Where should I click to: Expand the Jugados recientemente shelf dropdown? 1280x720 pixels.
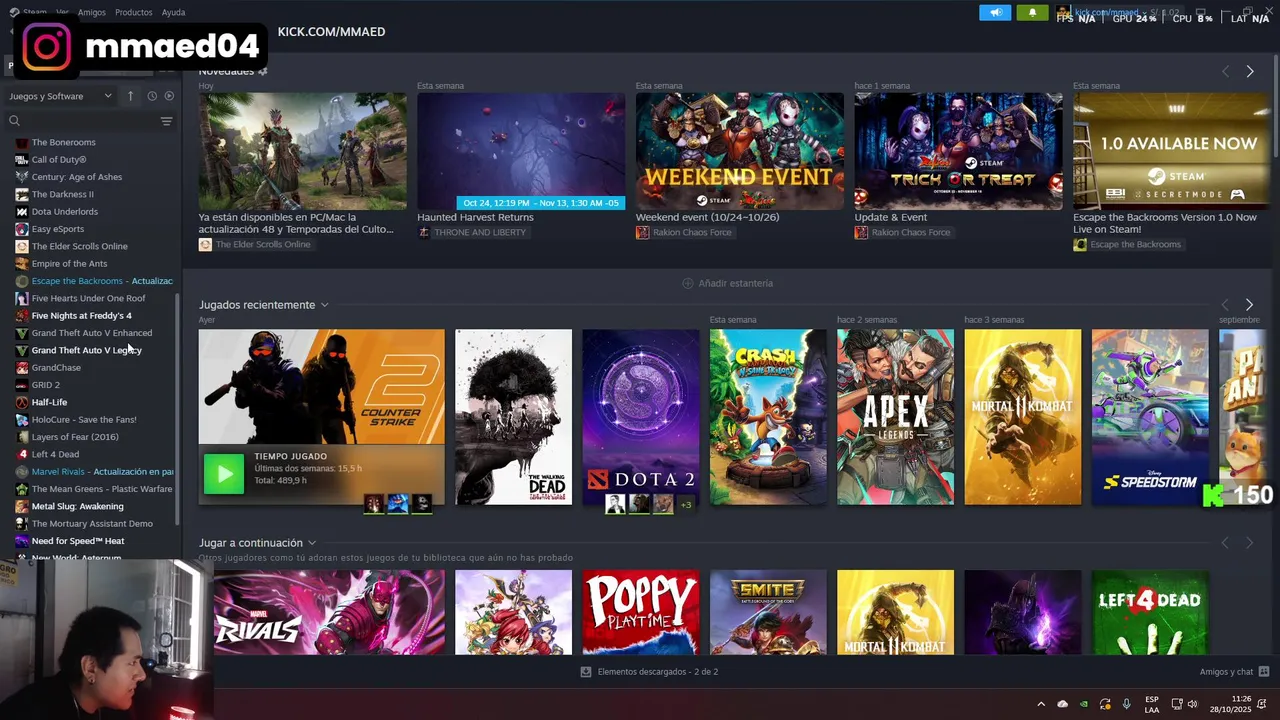(x=324, y=305)
